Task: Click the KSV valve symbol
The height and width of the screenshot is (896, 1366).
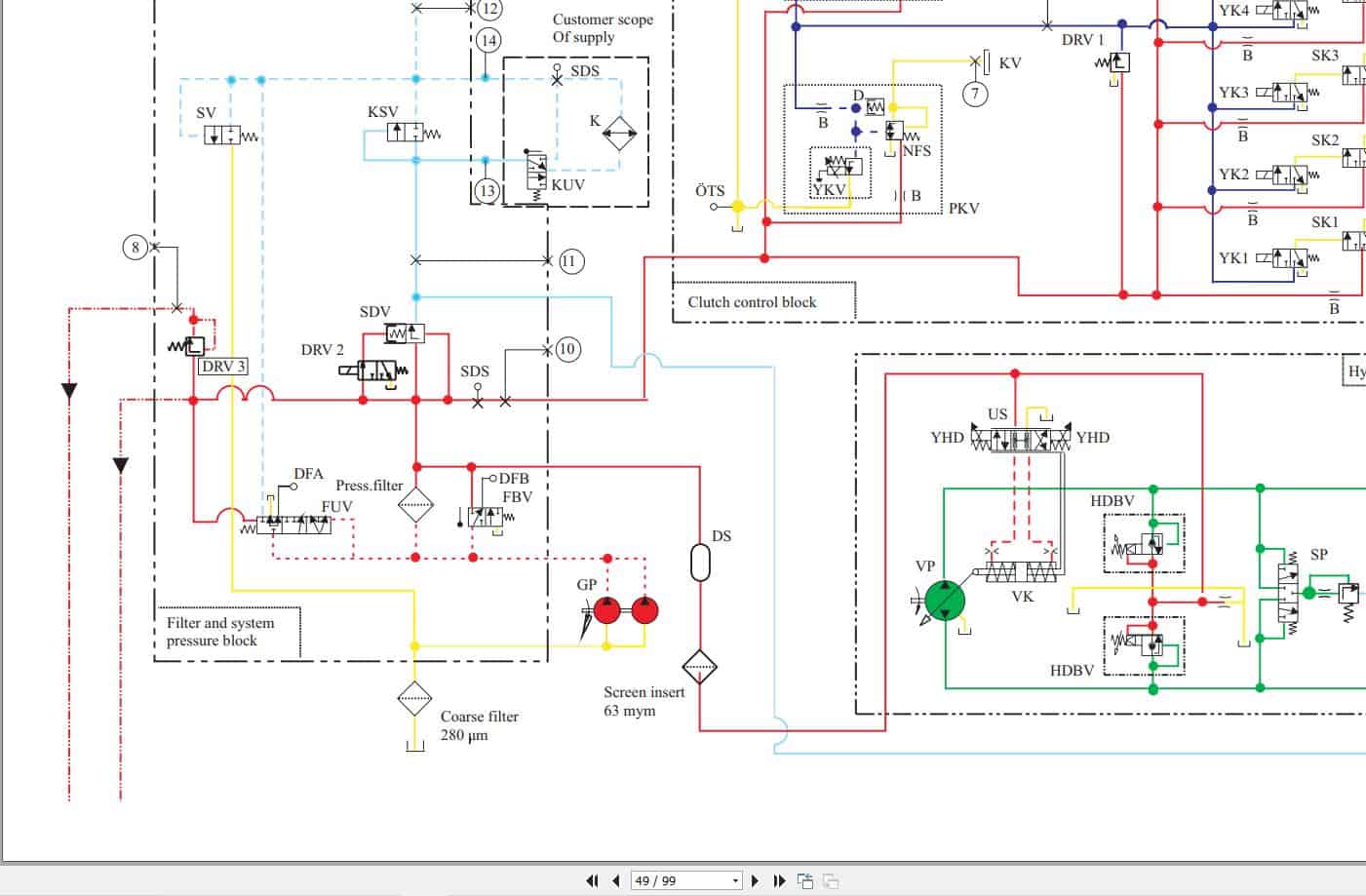Action: coord(403,131)
